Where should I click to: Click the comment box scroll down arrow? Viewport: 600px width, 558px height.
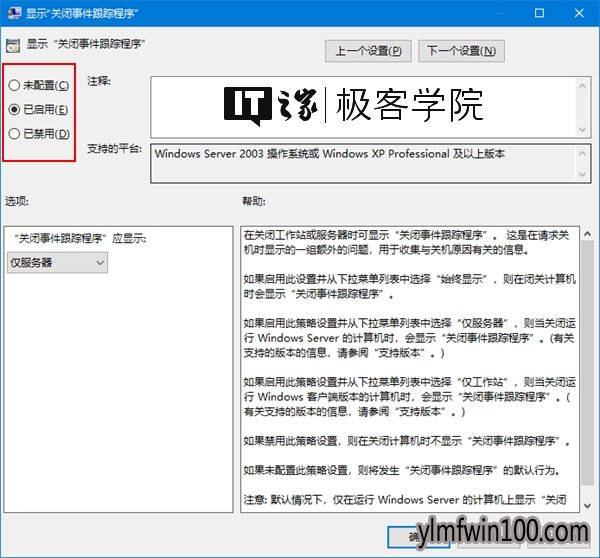click(x=582, y=129)
